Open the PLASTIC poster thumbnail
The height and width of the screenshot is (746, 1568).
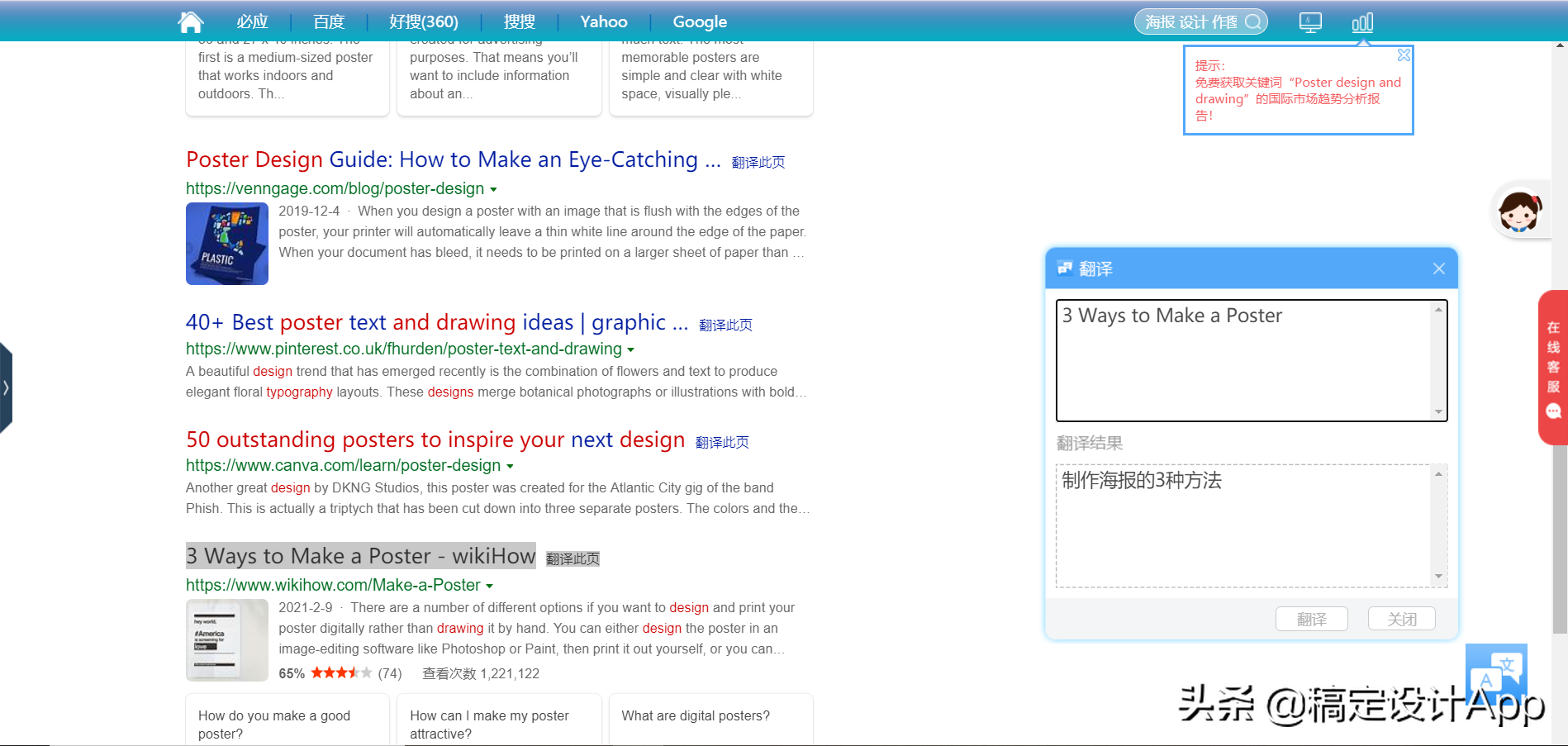point(227,244)
